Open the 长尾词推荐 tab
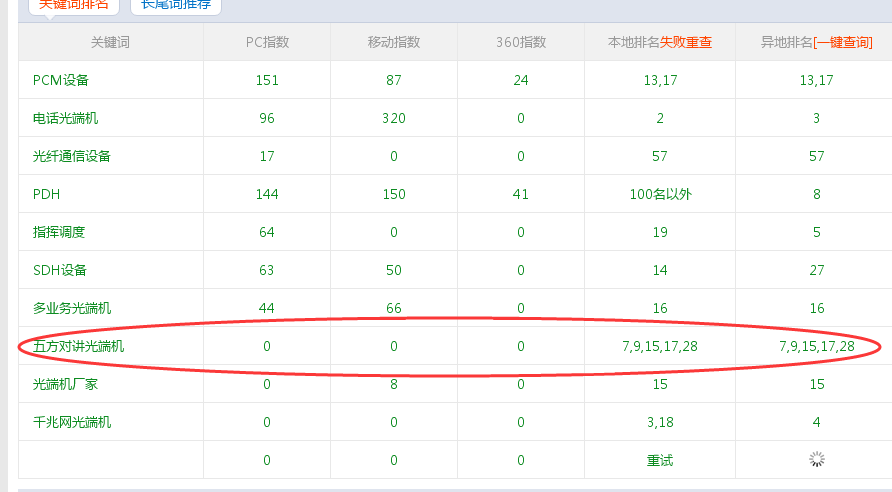The height and width of the screenshot is (492, 892). [175, 5]
